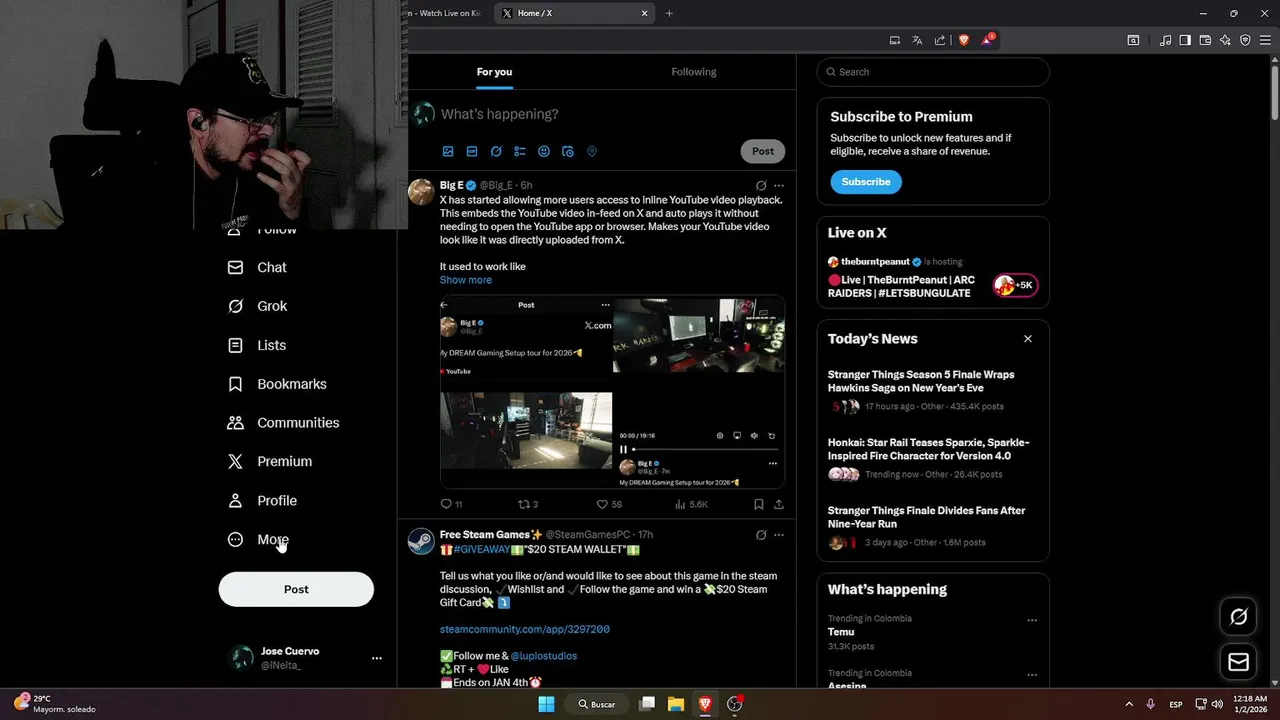
Task: Click Subscribe to Premium button
Action: click(866, 182)
